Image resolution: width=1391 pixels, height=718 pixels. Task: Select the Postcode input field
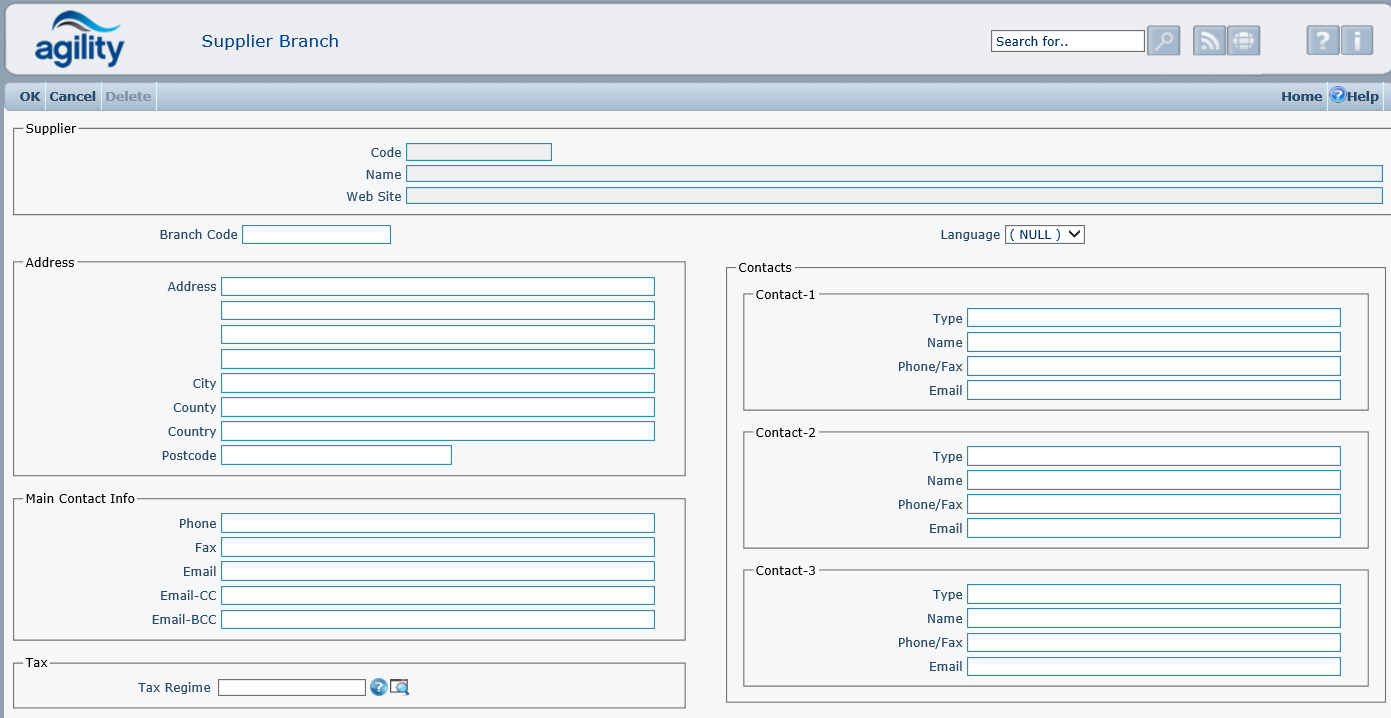(x=336, y=455)
